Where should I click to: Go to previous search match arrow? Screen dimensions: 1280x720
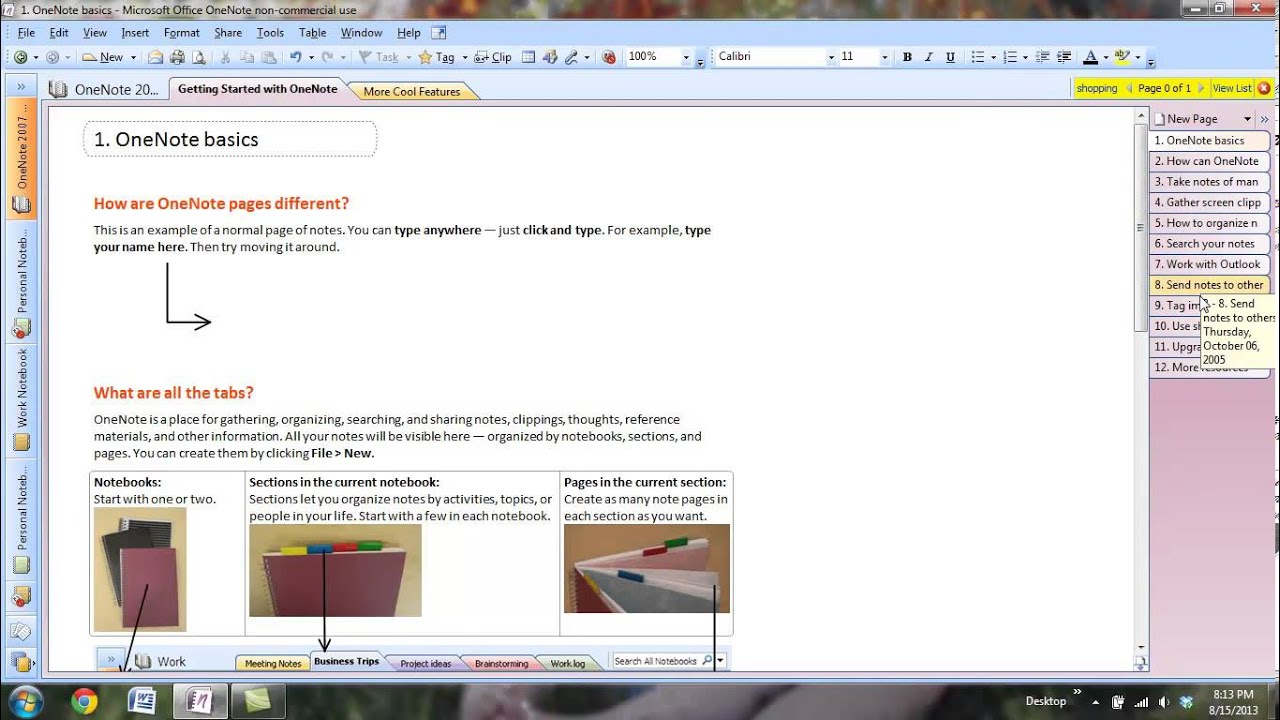pyautogui.click(x=1129, y=88)
